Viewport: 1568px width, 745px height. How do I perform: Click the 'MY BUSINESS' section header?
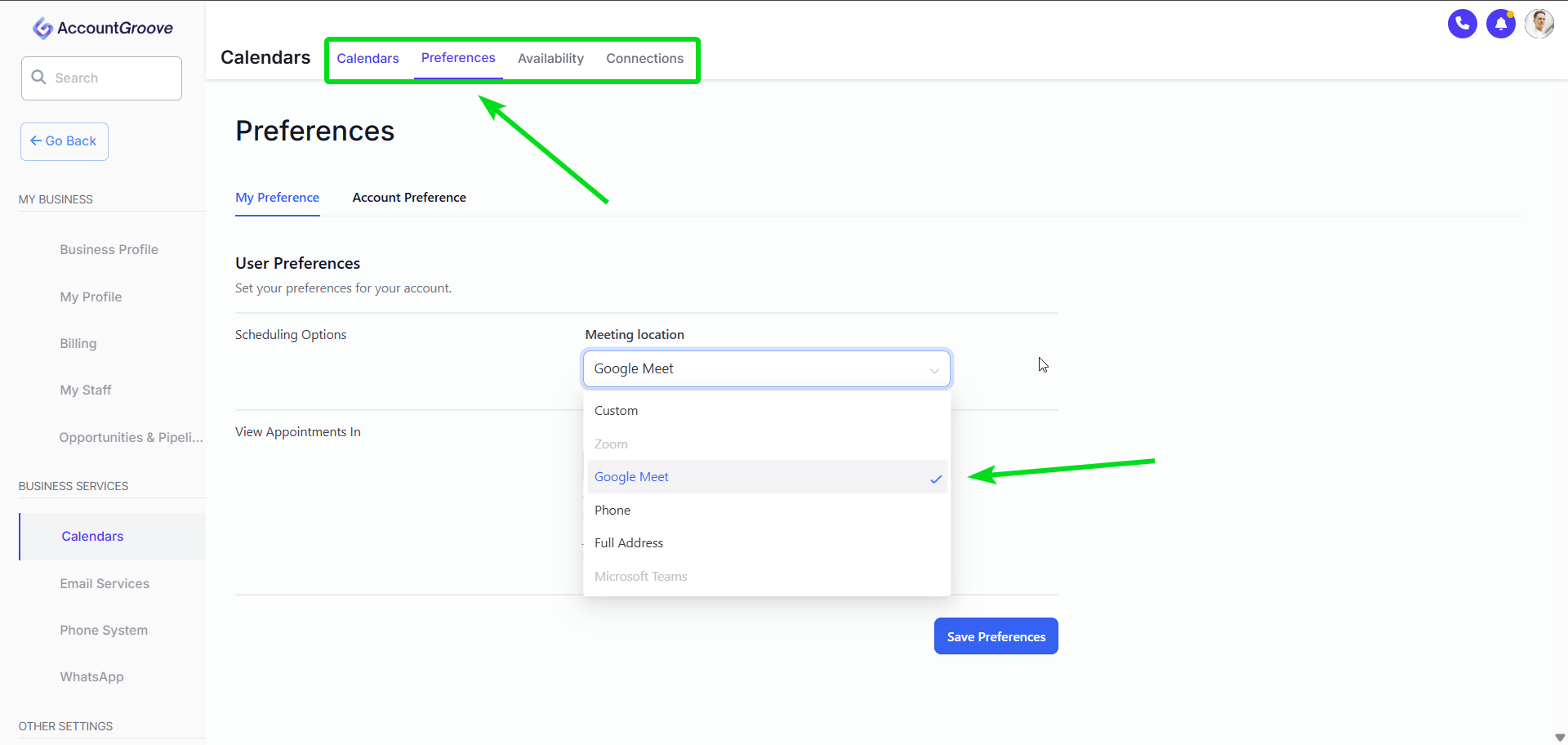pyautogui.click(x=56, y=199)
